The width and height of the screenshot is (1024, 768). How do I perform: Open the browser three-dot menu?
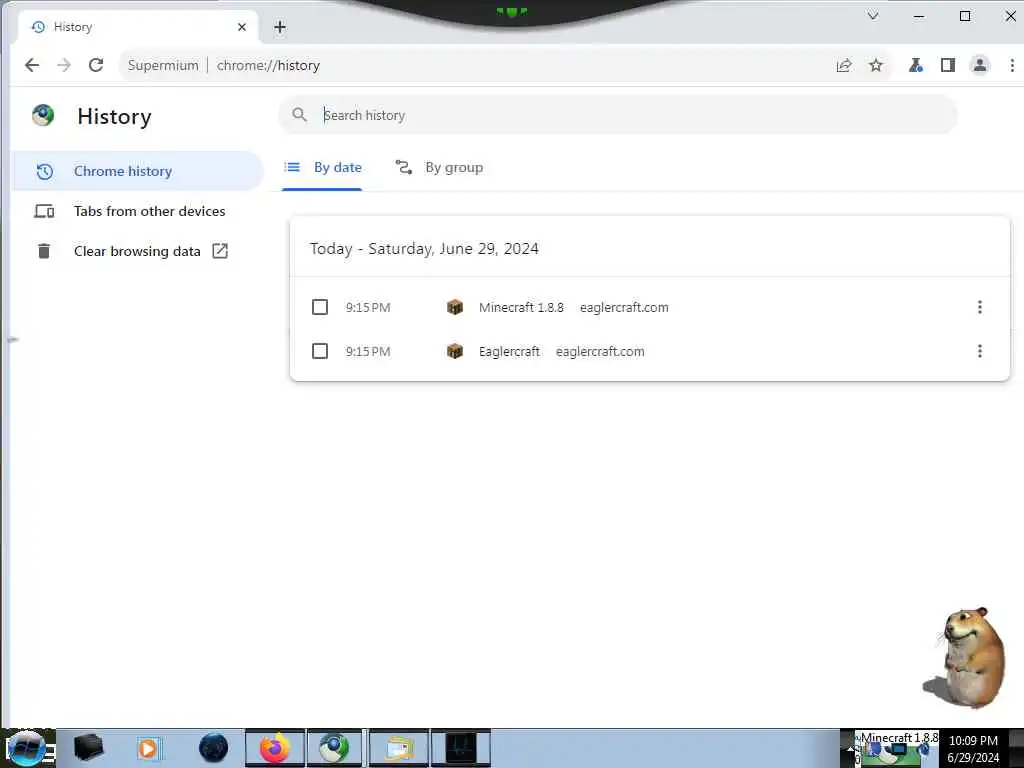pos(1012,65)
